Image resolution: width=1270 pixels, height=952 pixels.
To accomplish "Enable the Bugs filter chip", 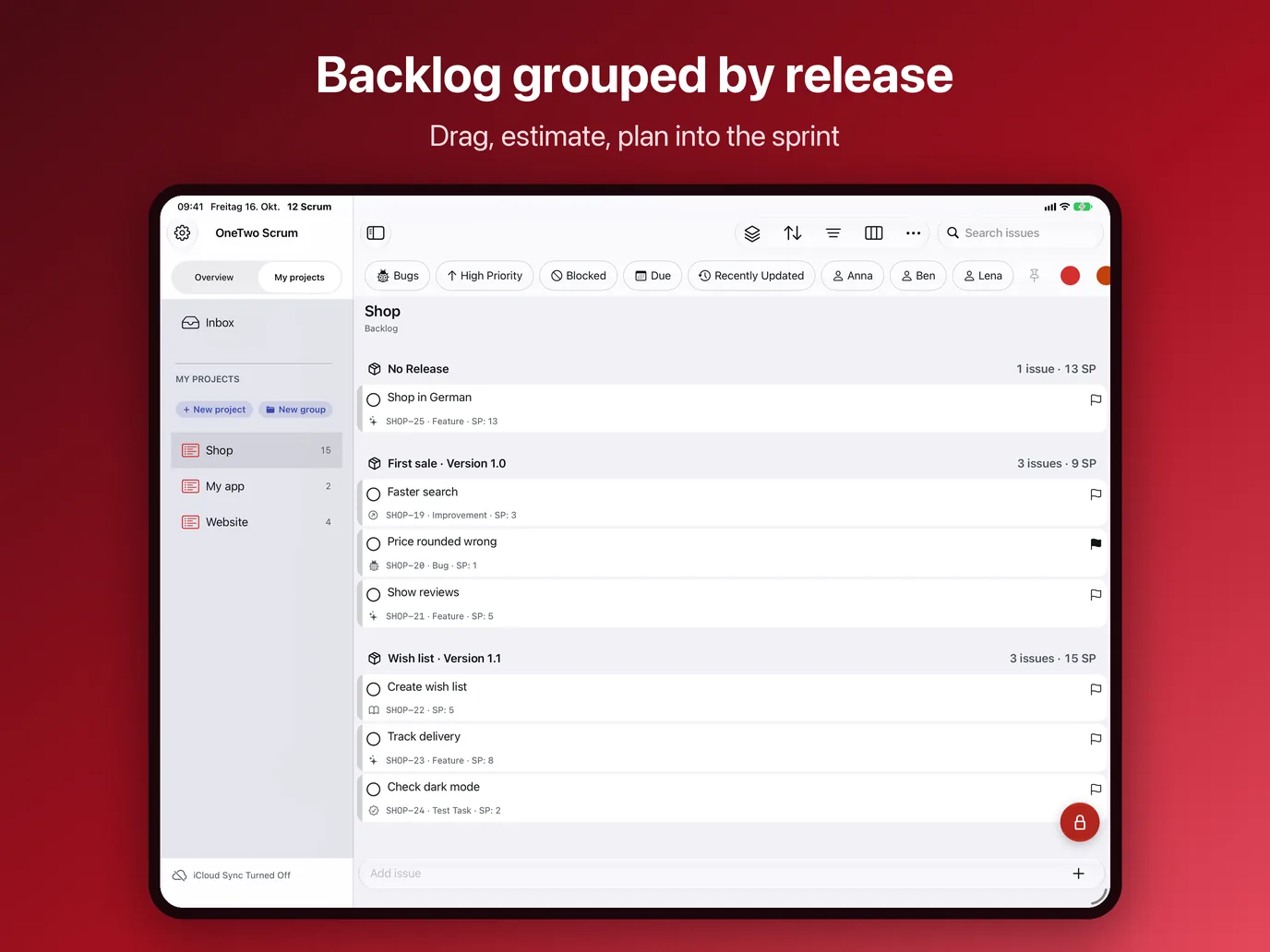I will [398, 276].
